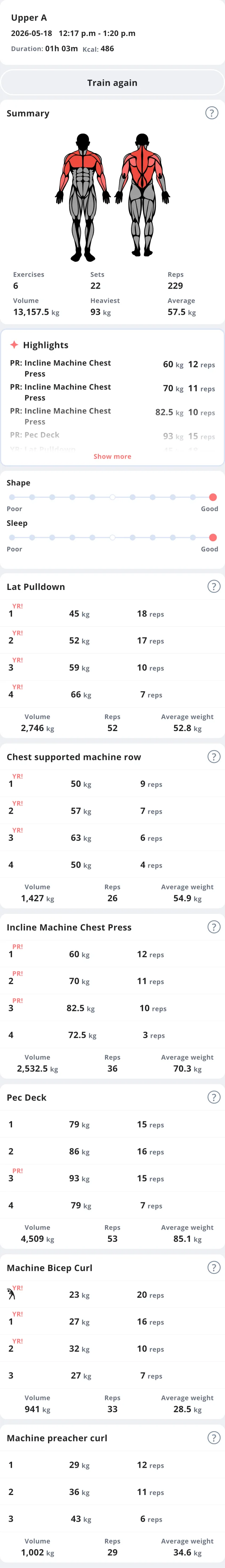Select the white middle dot on Sleep slider

112,537
